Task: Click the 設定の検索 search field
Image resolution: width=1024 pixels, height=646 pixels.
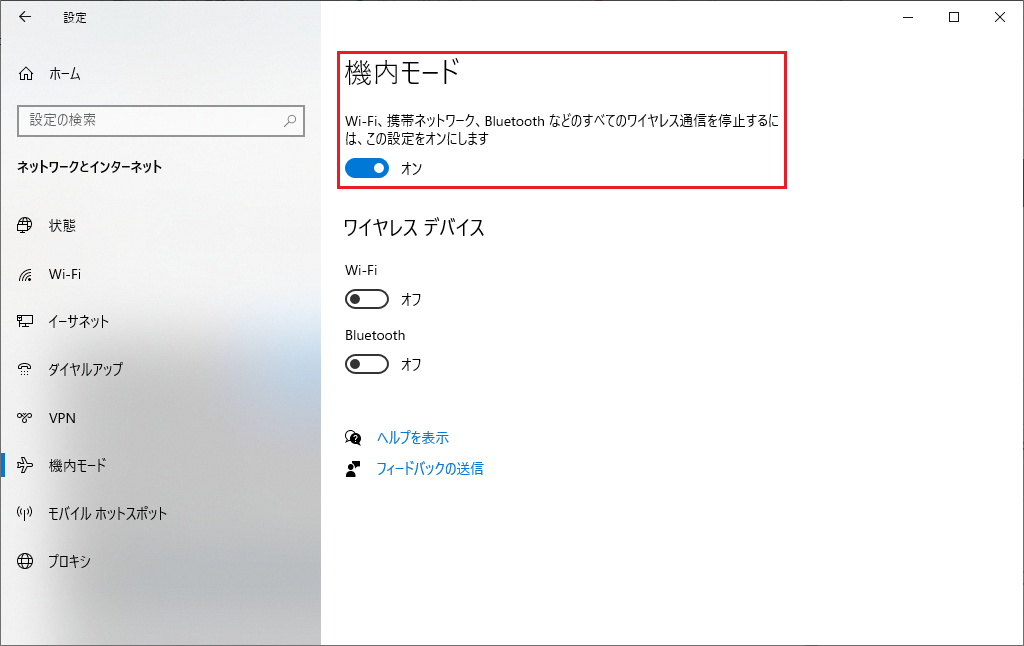Action: tap(150, 120)
